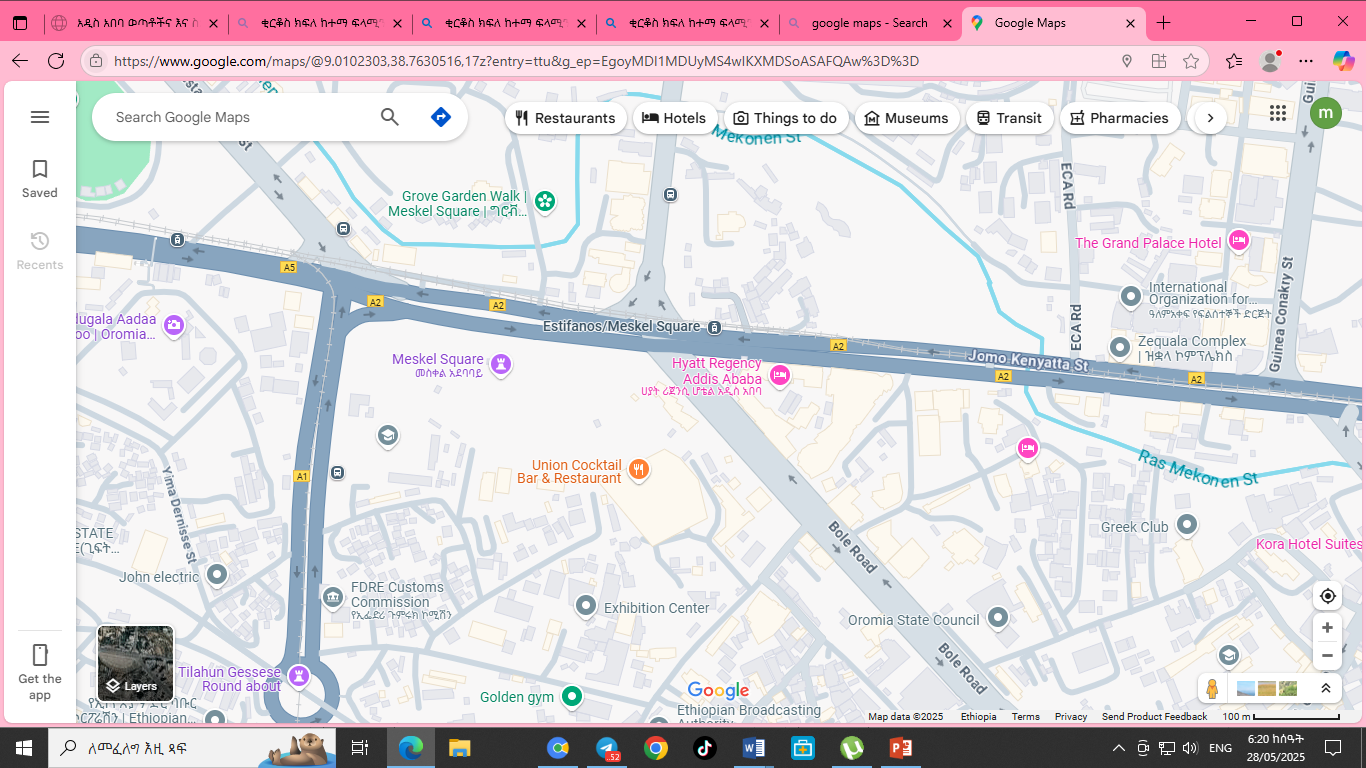The height and width of the screenshot is (768, 1366).
Task: Filter map by Pharmacies
Action: (1120, 118)
